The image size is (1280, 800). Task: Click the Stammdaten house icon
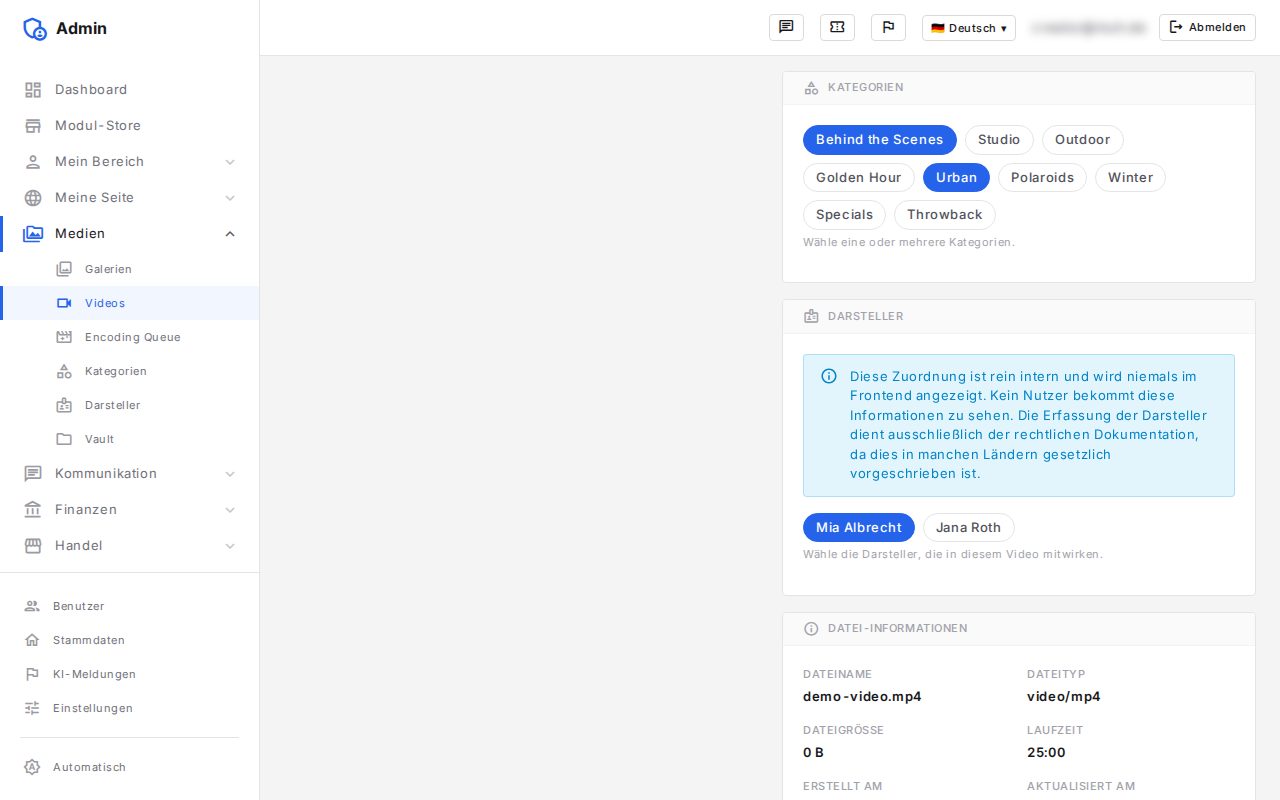click(x=32, y=640)
